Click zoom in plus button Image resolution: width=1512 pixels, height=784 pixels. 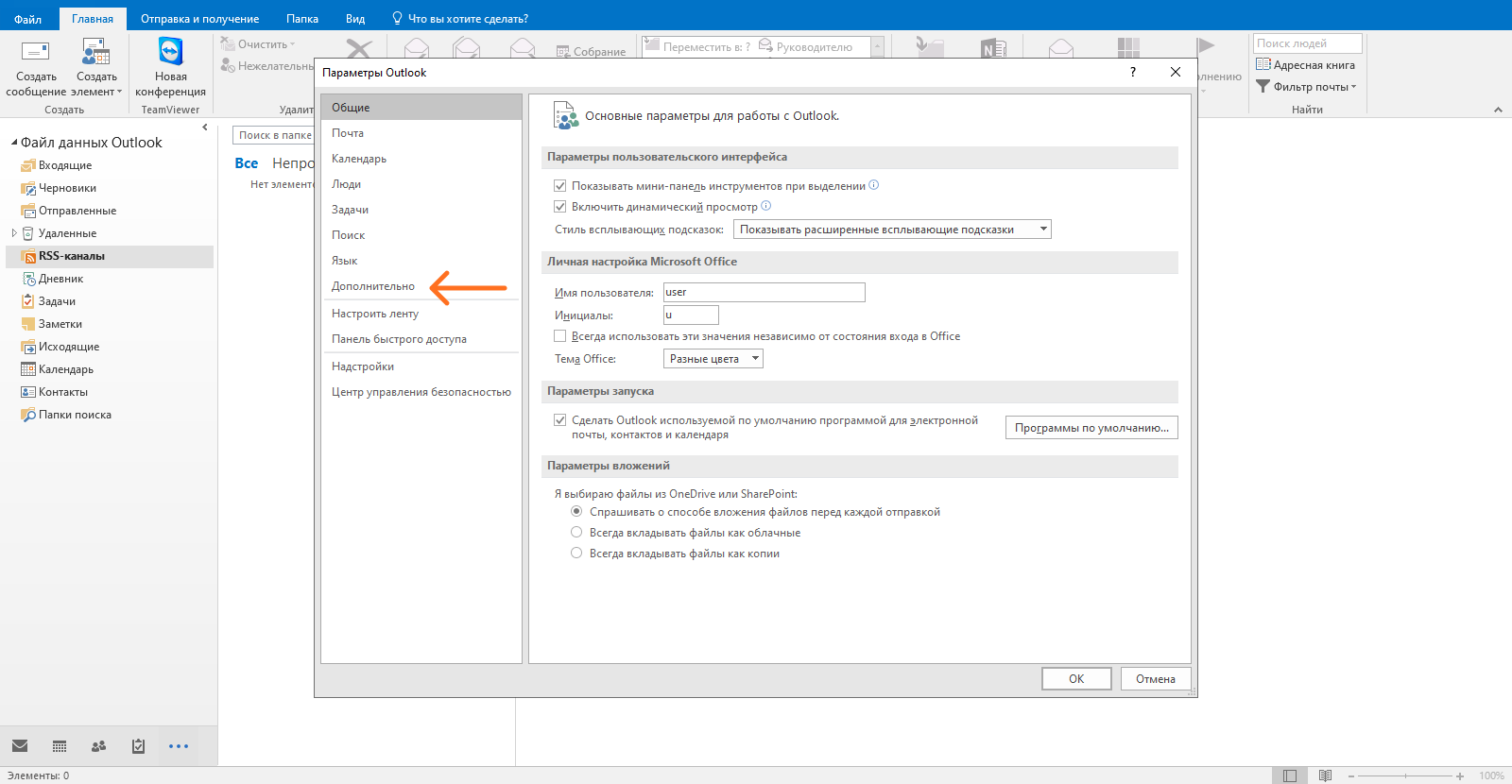click(1460, 775)
